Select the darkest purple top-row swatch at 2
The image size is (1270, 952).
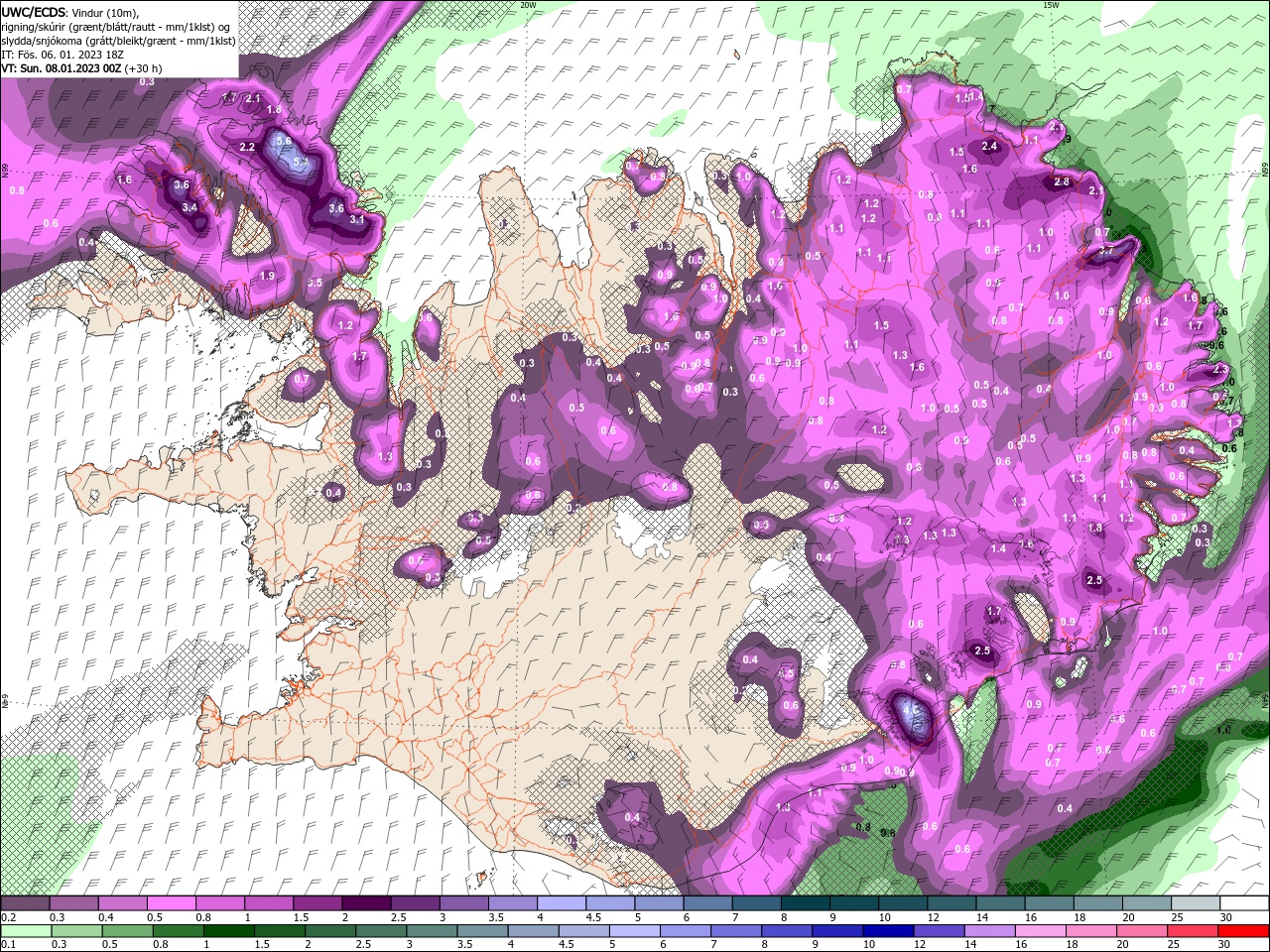click(x=367, y=902)
